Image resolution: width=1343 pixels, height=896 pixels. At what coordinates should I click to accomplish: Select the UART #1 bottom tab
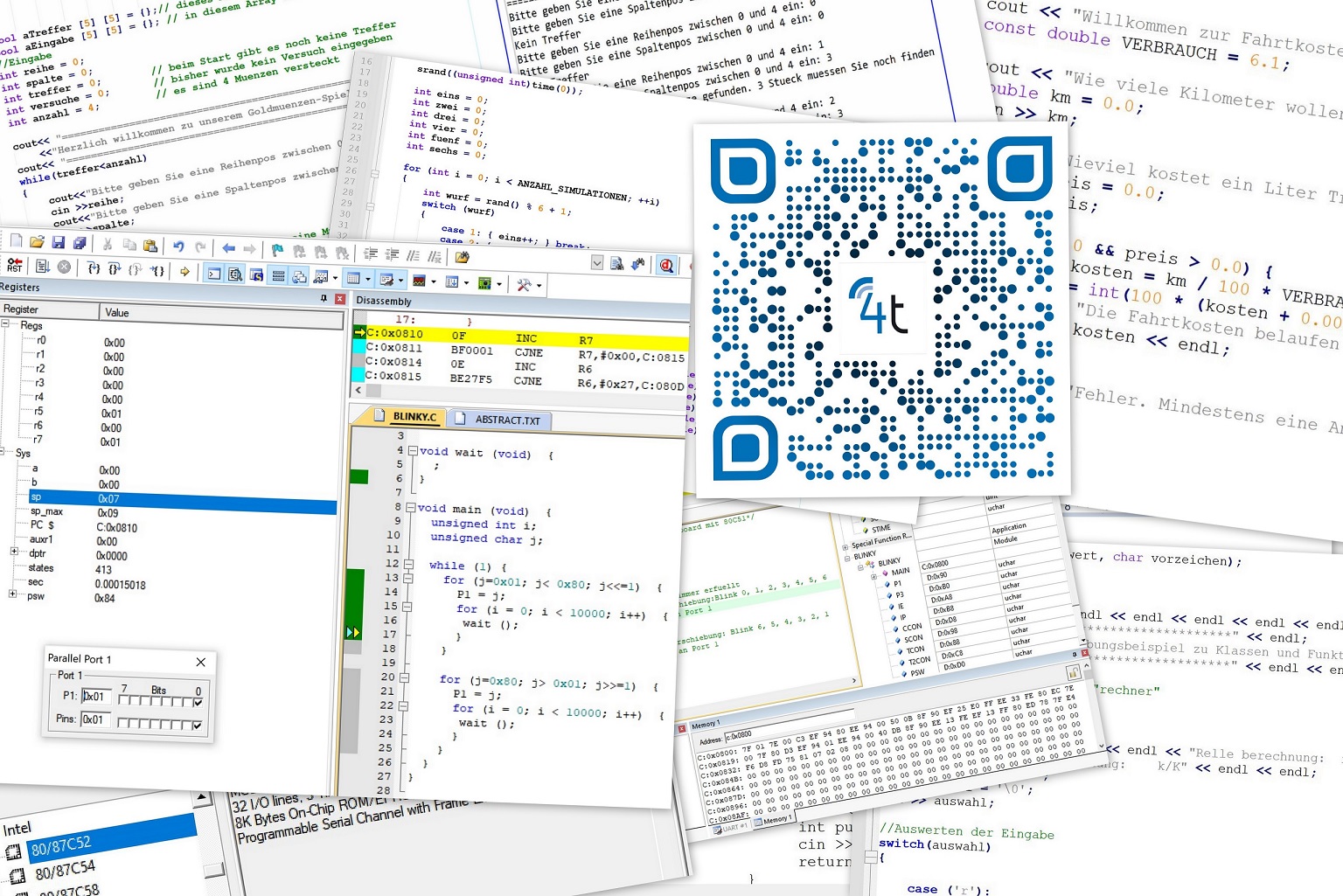tap(731, 829)
